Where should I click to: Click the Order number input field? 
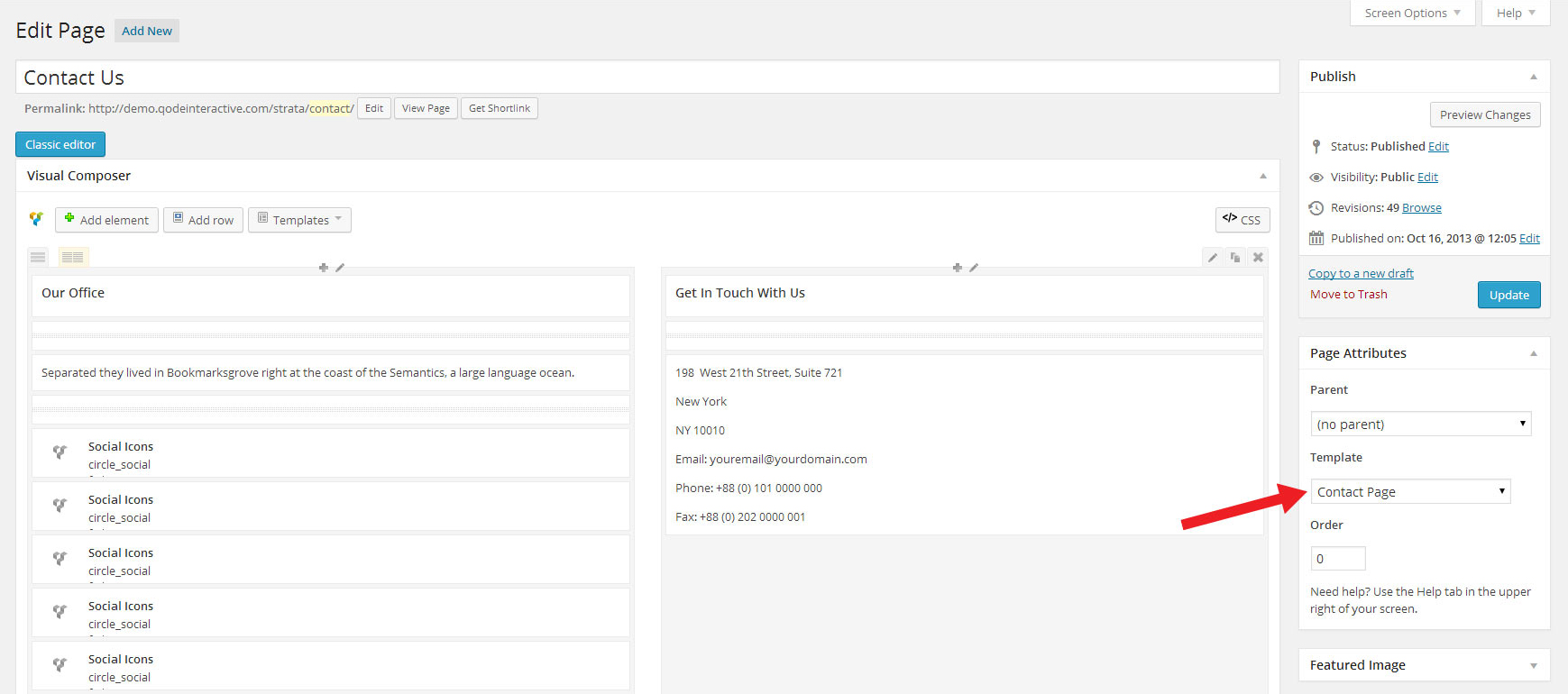tap(1337, 559)
